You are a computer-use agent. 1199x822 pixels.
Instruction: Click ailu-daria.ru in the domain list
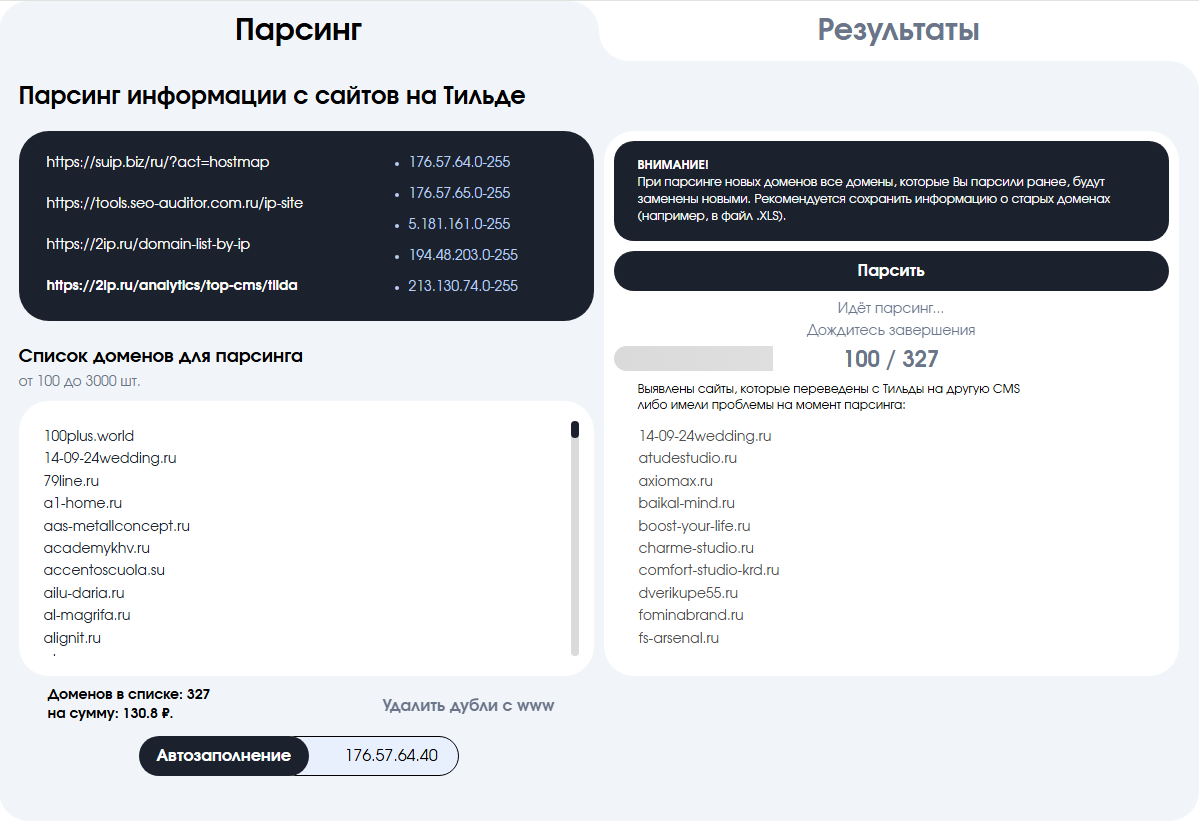tap(83, 593)
